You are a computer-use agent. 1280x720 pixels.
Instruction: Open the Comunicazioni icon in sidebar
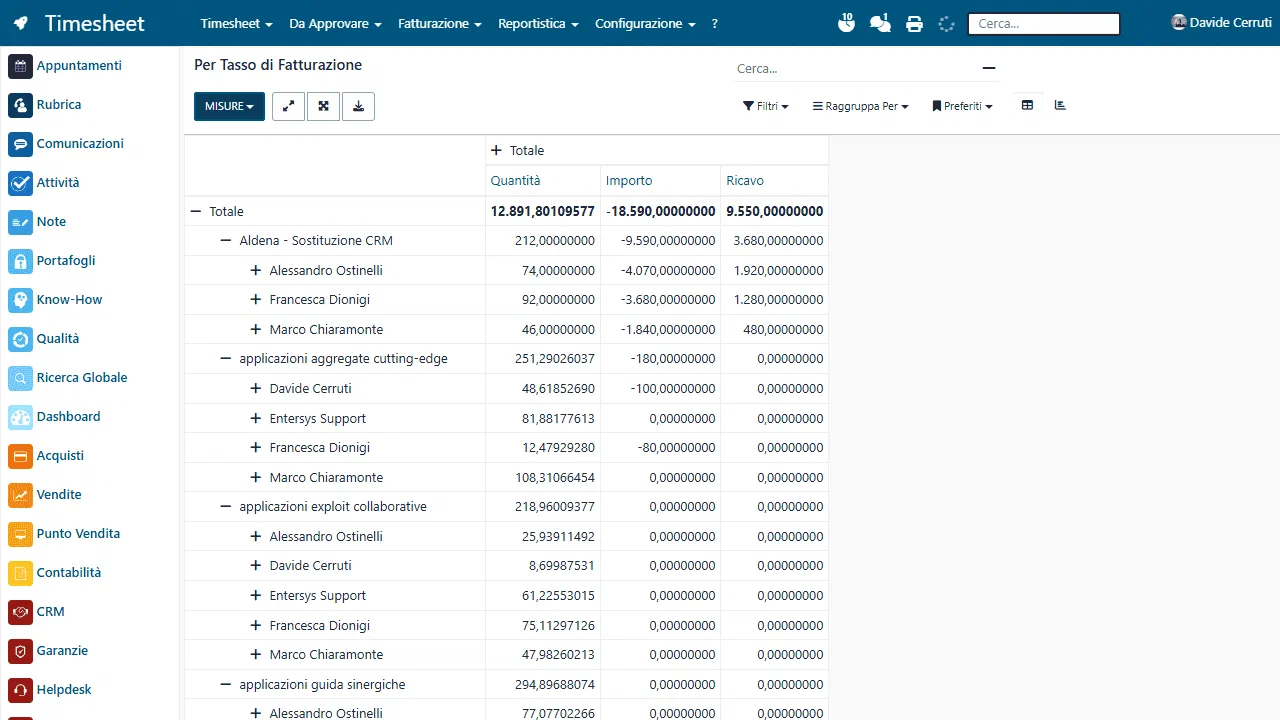20,144
